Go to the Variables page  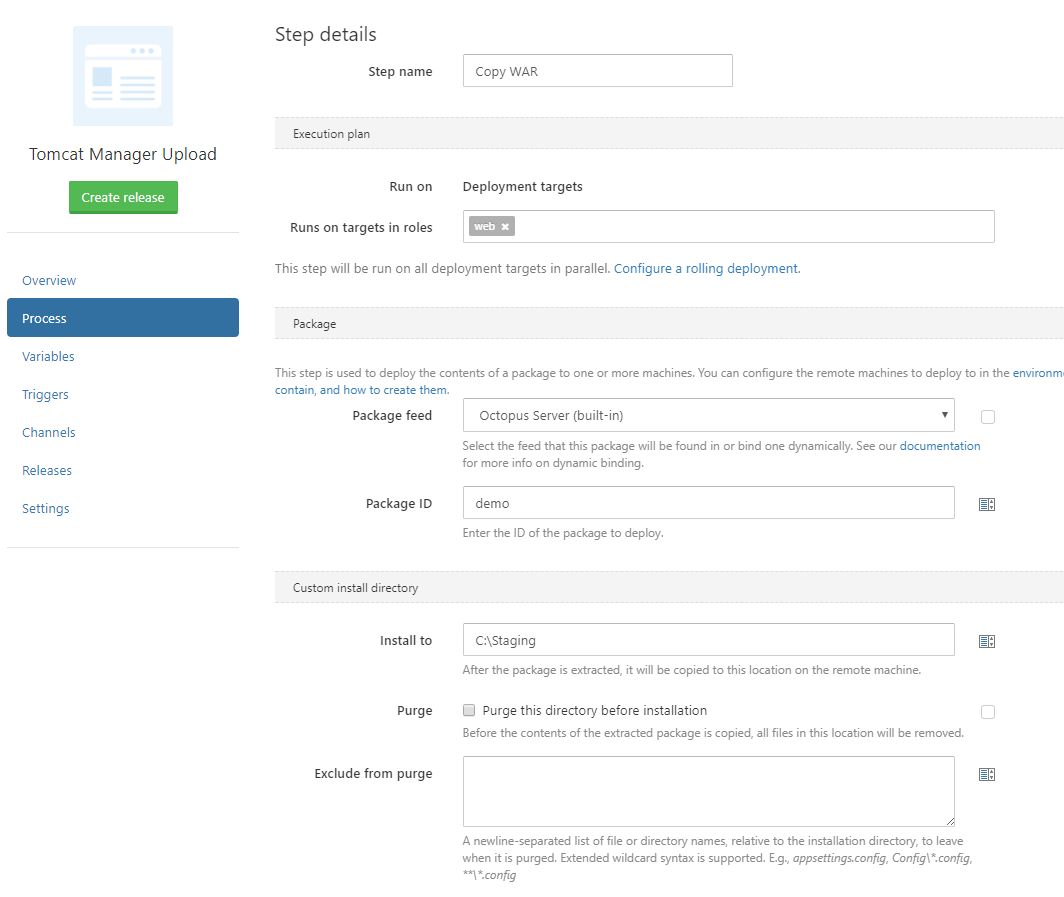coord(48,357)
